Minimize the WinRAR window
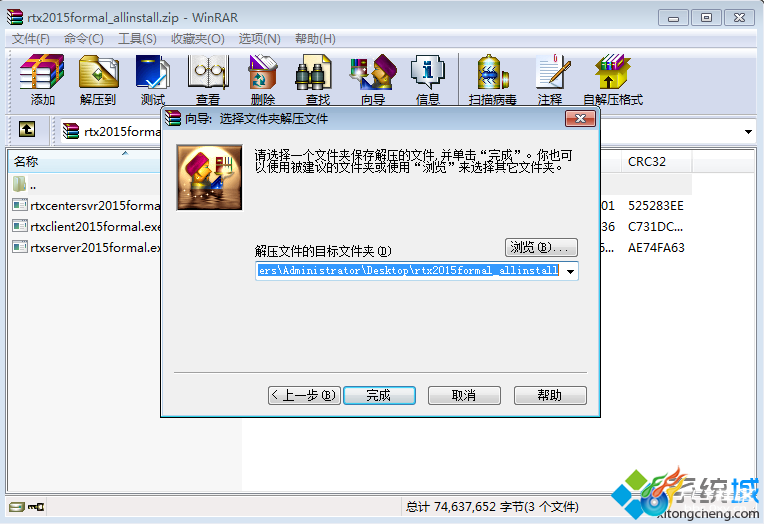This screenshot has width=764, height=524. coord(673,18)
